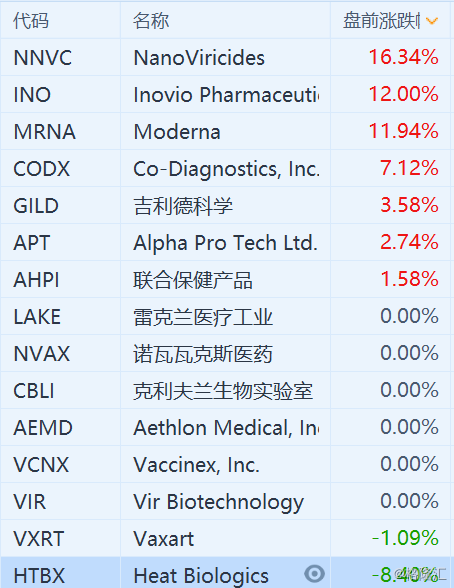454x588 pixels.
Task: Sort by pre-market change dropdown arrow
Action: pos(432,21)
